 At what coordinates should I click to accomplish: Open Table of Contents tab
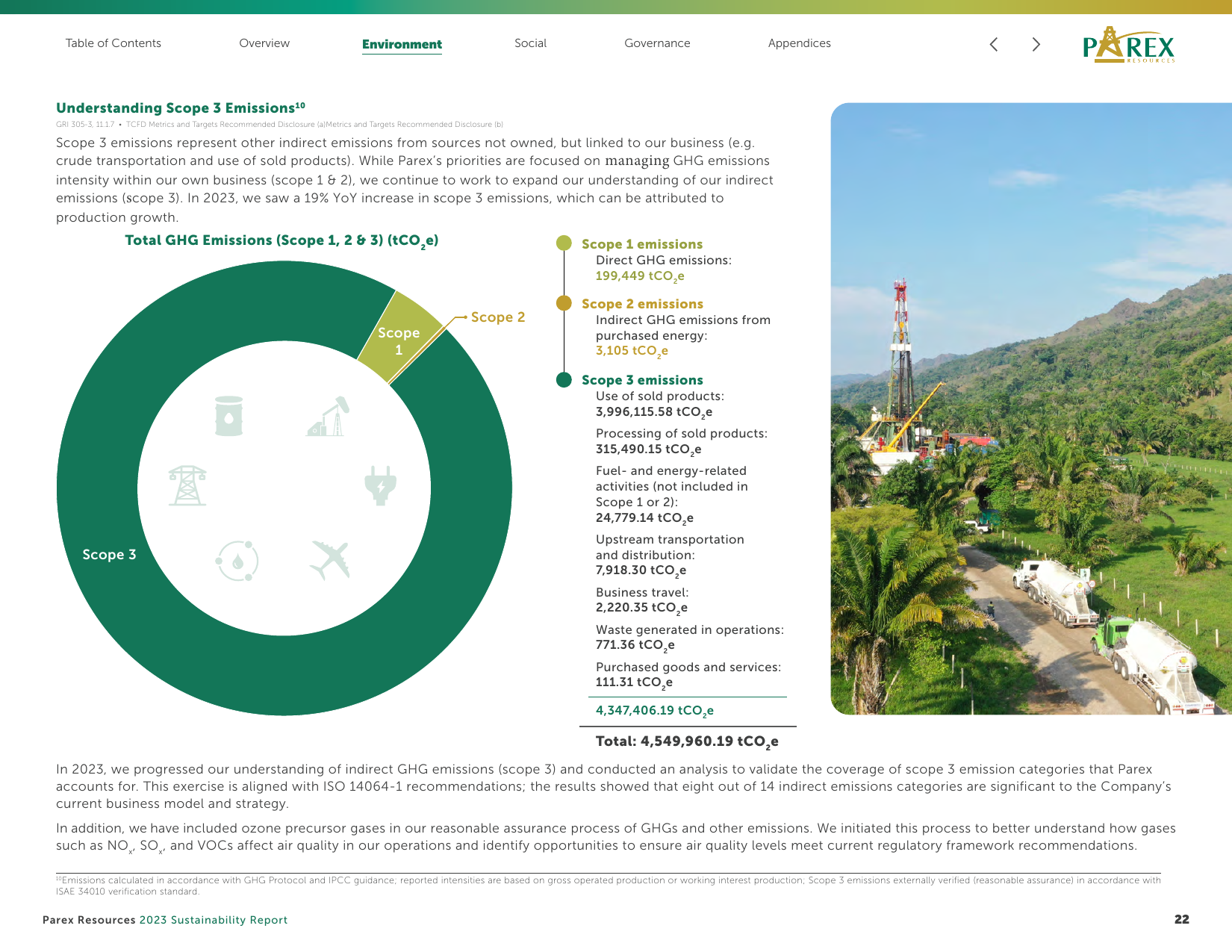113,43
